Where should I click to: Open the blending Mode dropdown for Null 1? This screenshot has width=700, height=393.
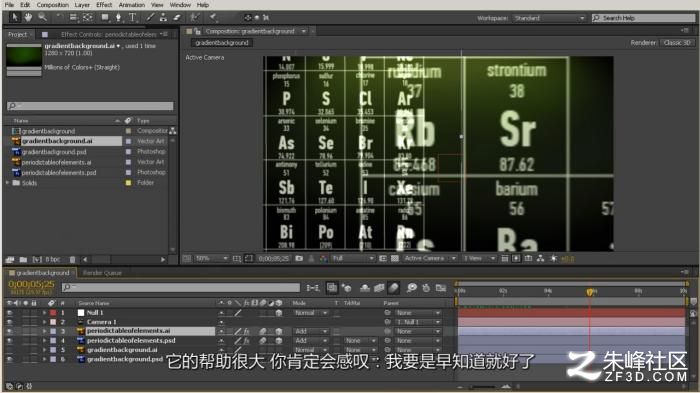(x=310, y=313)
